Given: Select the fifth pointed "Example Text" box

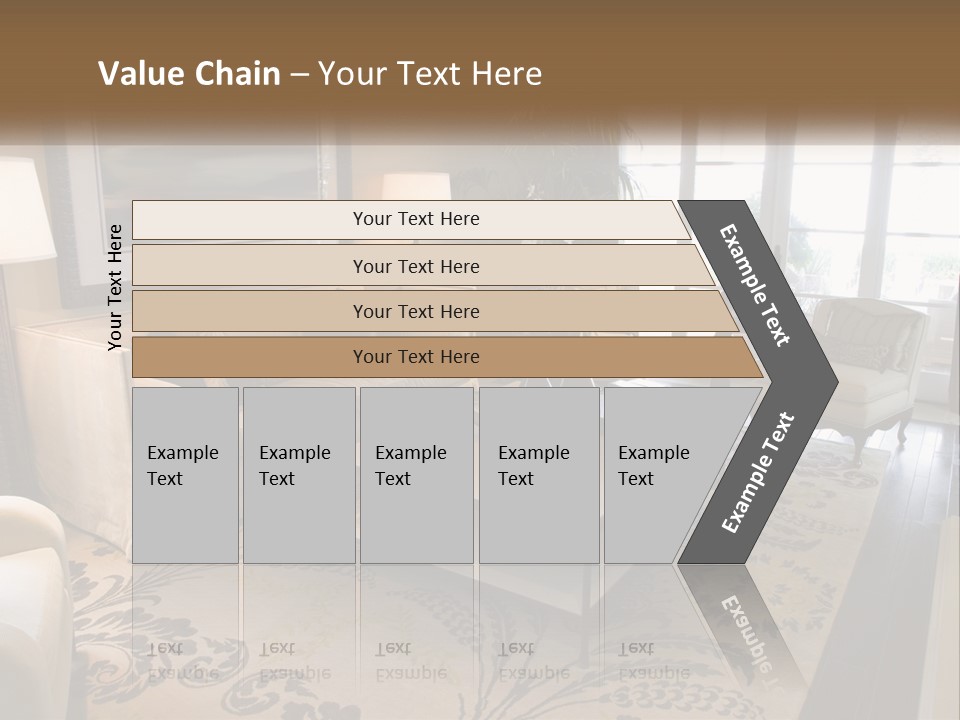Looking at the screenshot, I should pos(660,474).
